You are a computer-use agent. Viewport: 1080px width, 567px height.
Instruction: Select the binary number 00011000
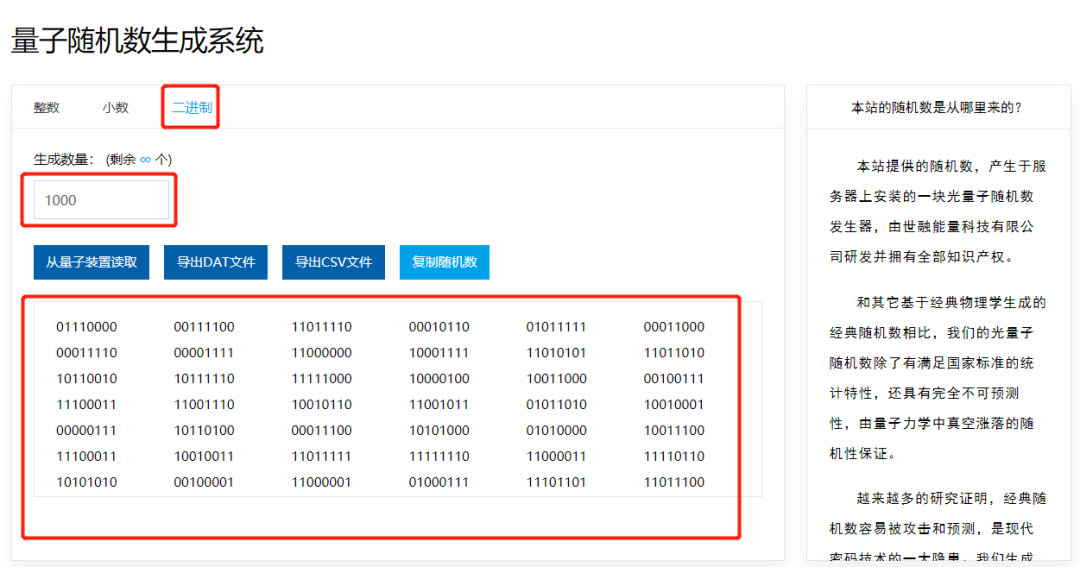(x=674, y=327)
